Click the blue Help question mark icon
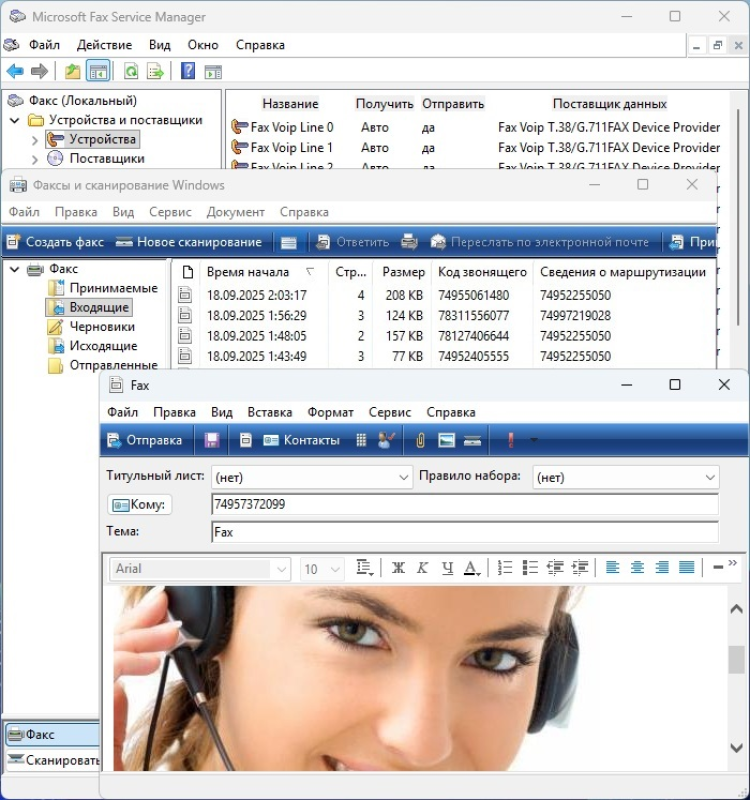This screenshot has height=800, width=750. point(187,71)
